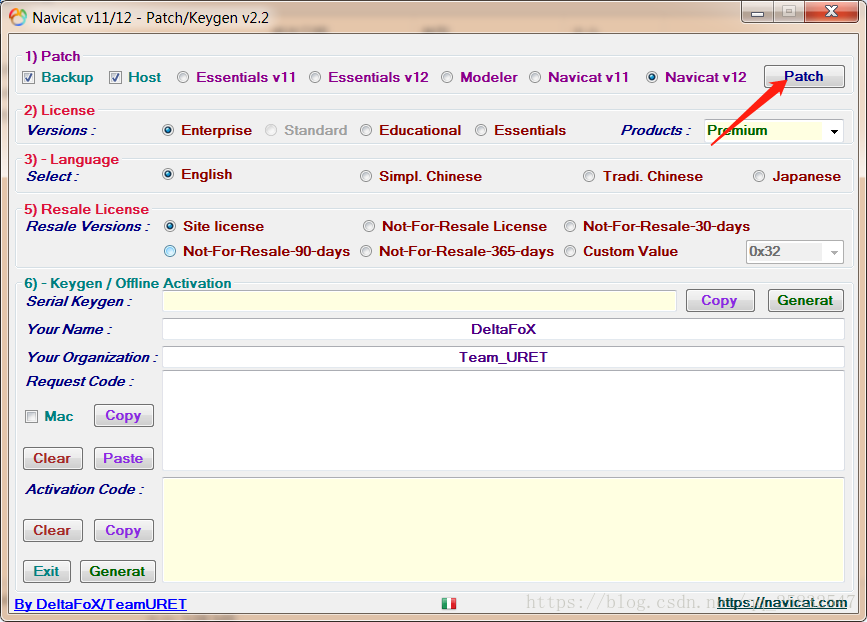The width and height of the screenshot is (867, 622).
Task: Minimize the Patch/Keygen window
Action: pos(758,12)
